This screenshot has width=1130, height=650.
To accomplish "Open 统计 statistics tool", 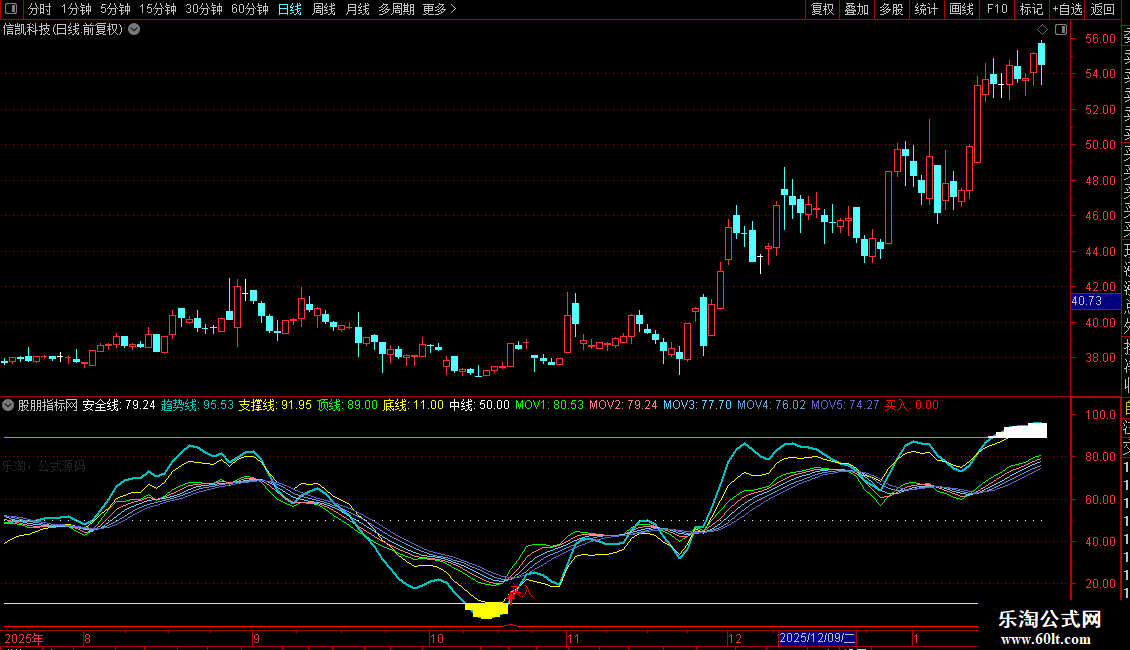I will tap(926, 9).
